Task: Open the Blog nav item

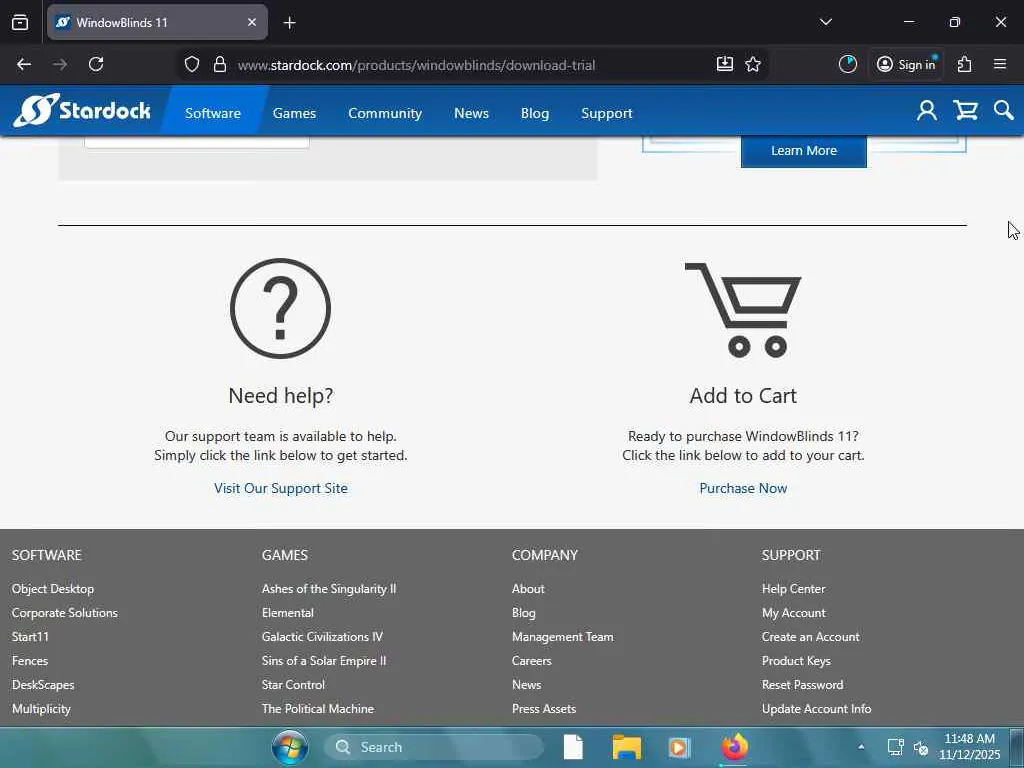Action: tap(535, 113)
